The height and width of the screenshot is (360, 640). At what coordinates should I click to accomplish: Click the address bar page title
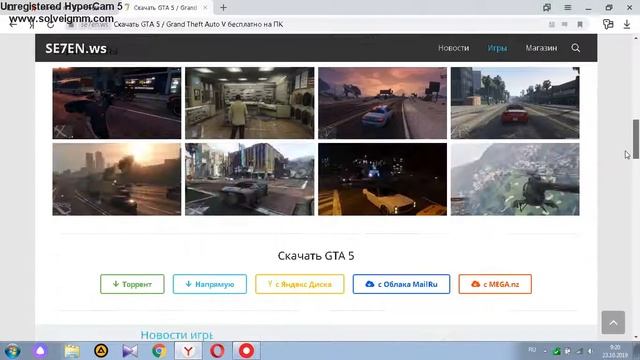point(198,24)
